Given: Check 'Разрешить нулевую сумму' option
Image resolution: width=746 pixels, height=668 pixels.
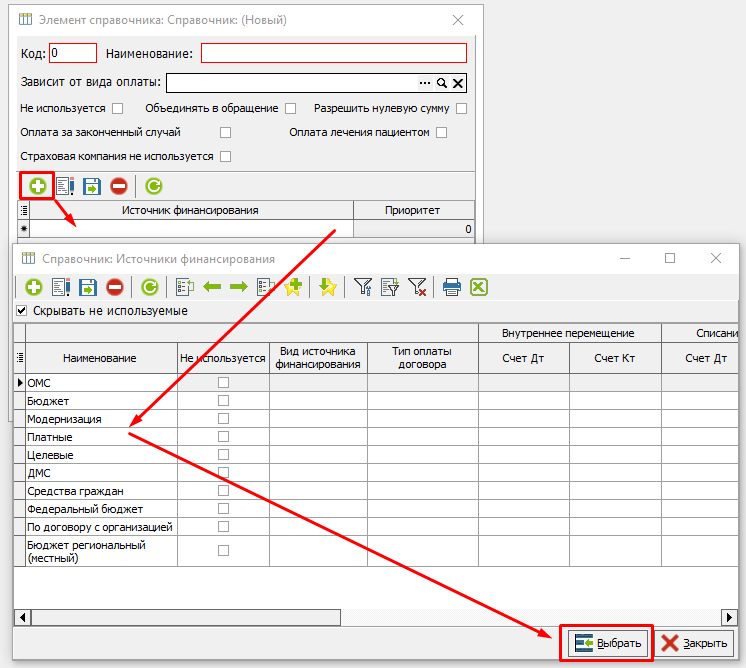Looking at the screenshot, I should (461, 108).
